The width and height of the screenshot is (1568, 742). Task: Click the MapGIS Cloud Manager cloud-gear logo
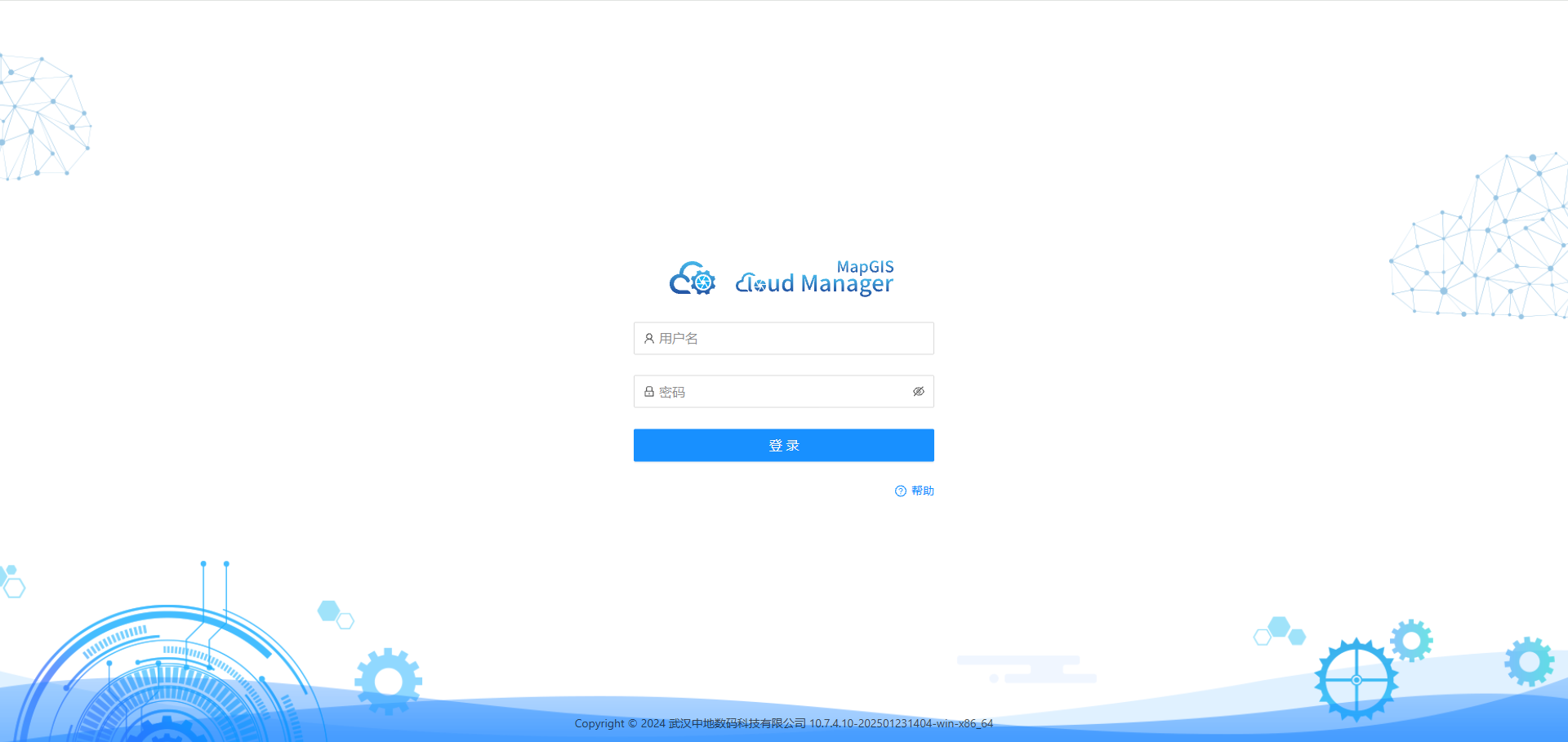693,278
